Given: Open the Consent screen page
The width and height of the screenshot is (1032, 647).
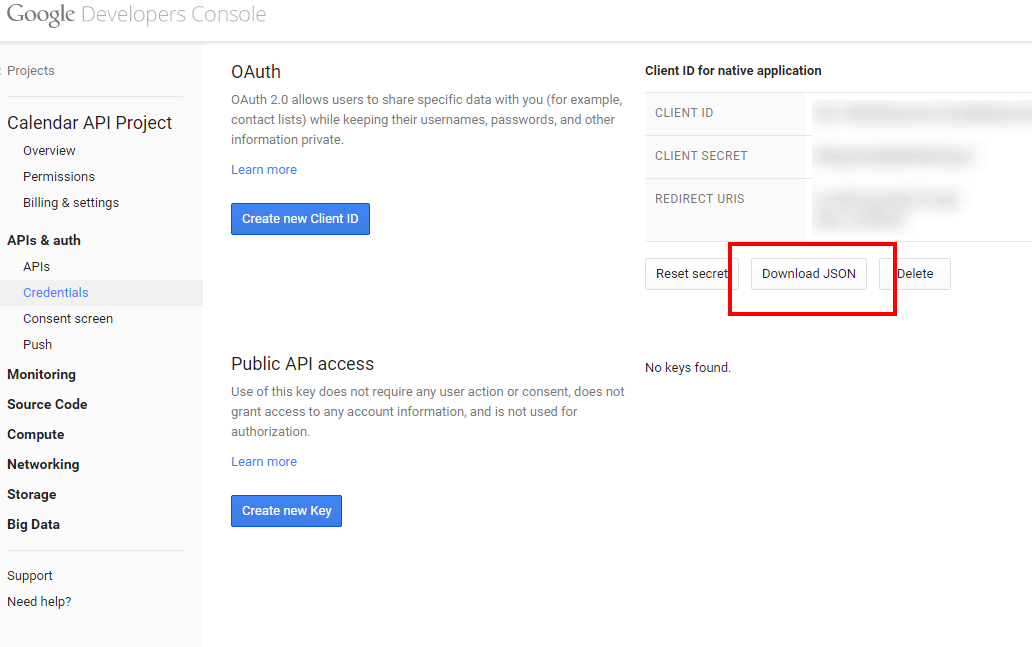Looking at the screenshot, I should (x=68, y=319).
